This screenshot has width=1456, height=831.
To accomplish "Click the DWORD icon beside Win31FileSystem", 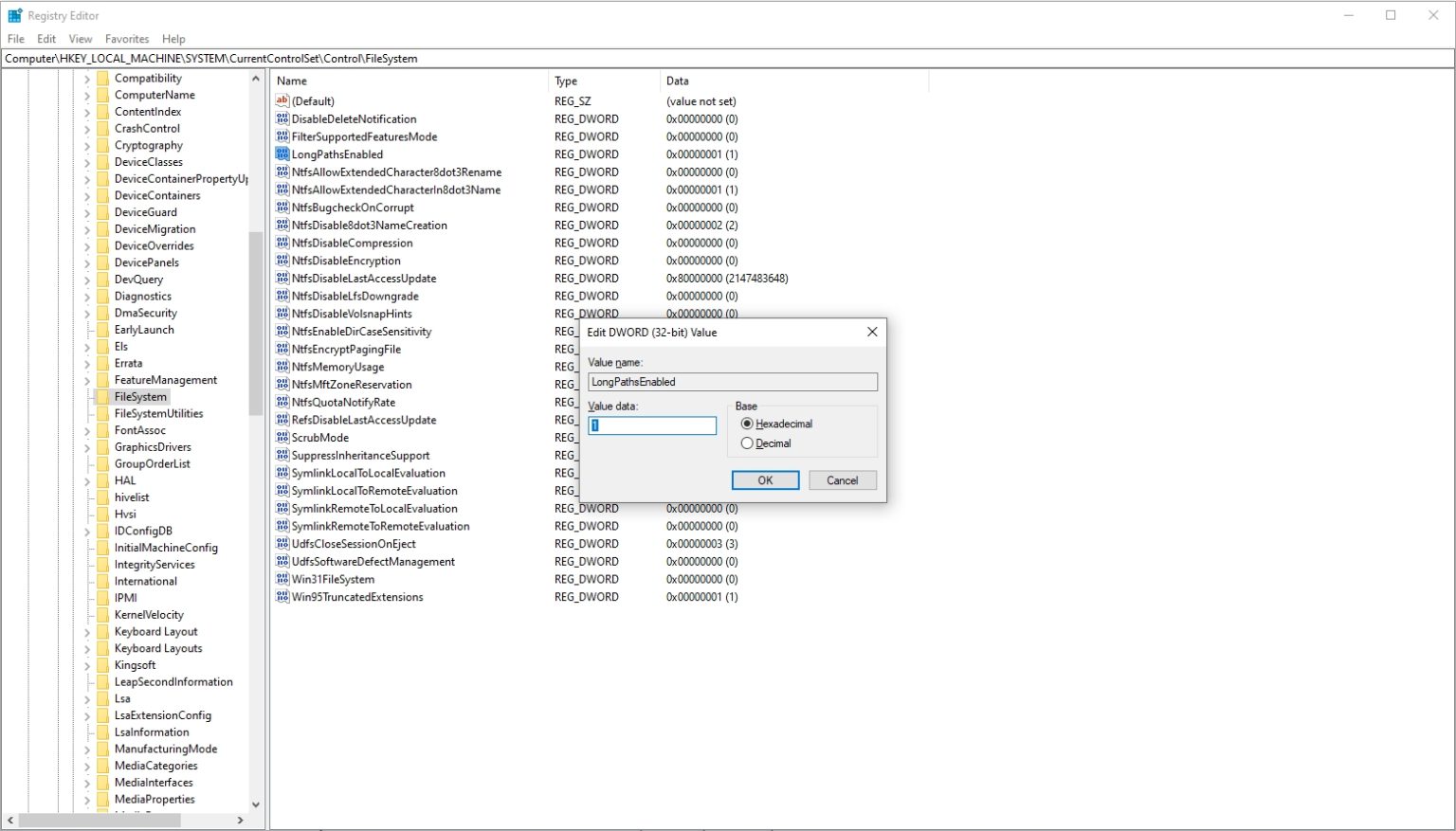I will [282, 579].
